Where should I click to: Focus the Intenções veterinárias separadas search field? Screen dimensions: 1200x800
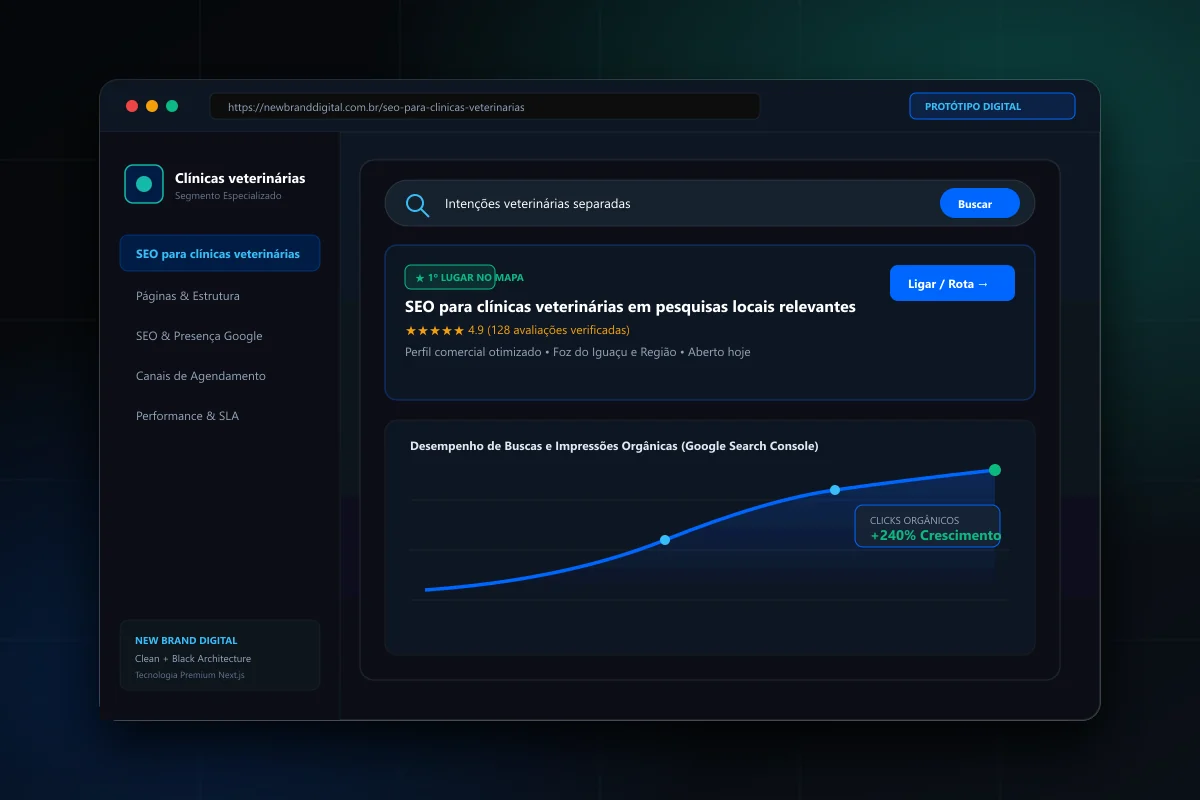click(710, 204)
